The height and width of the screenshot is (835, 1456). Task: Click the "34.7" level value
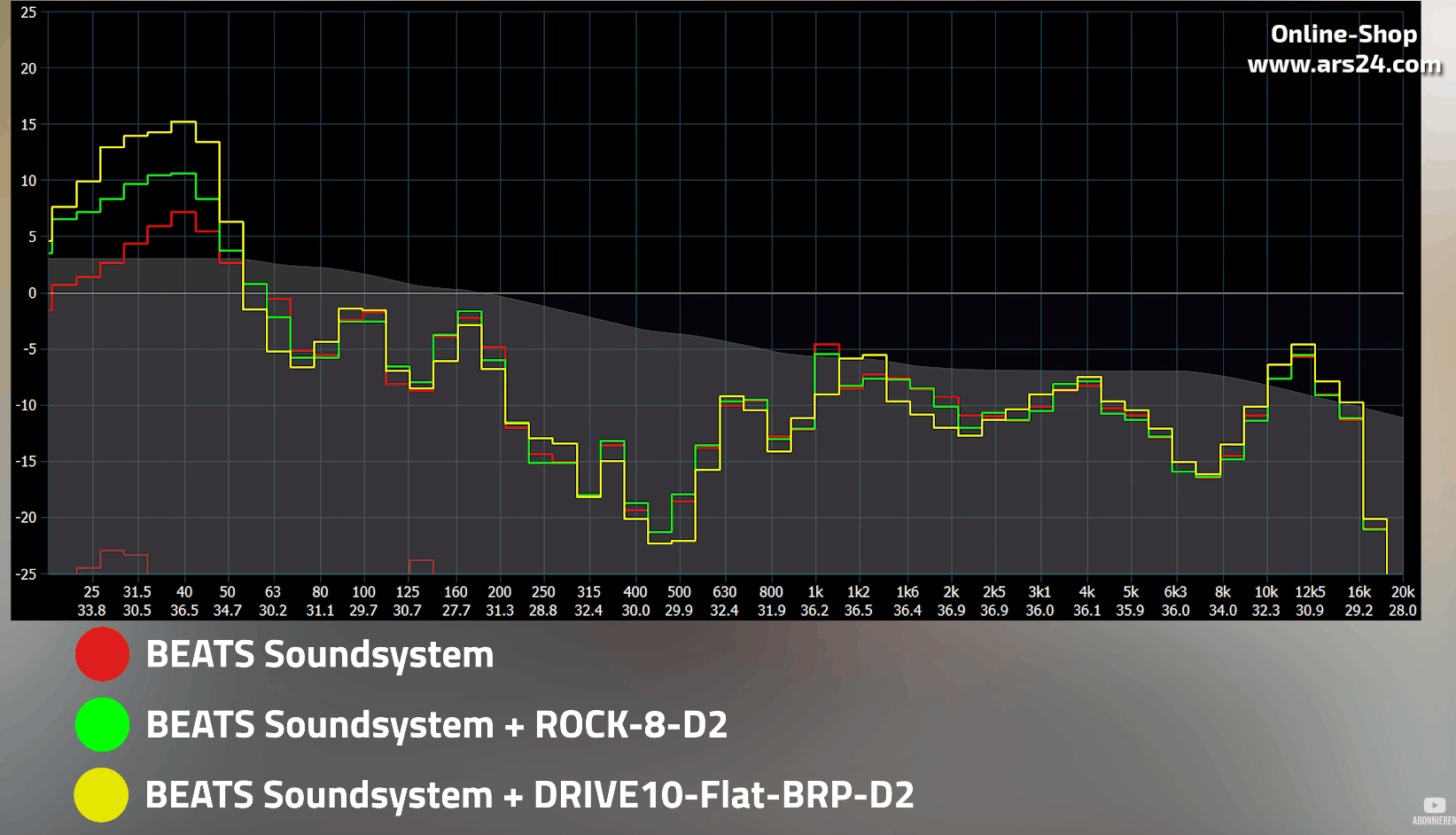point(228,610)
